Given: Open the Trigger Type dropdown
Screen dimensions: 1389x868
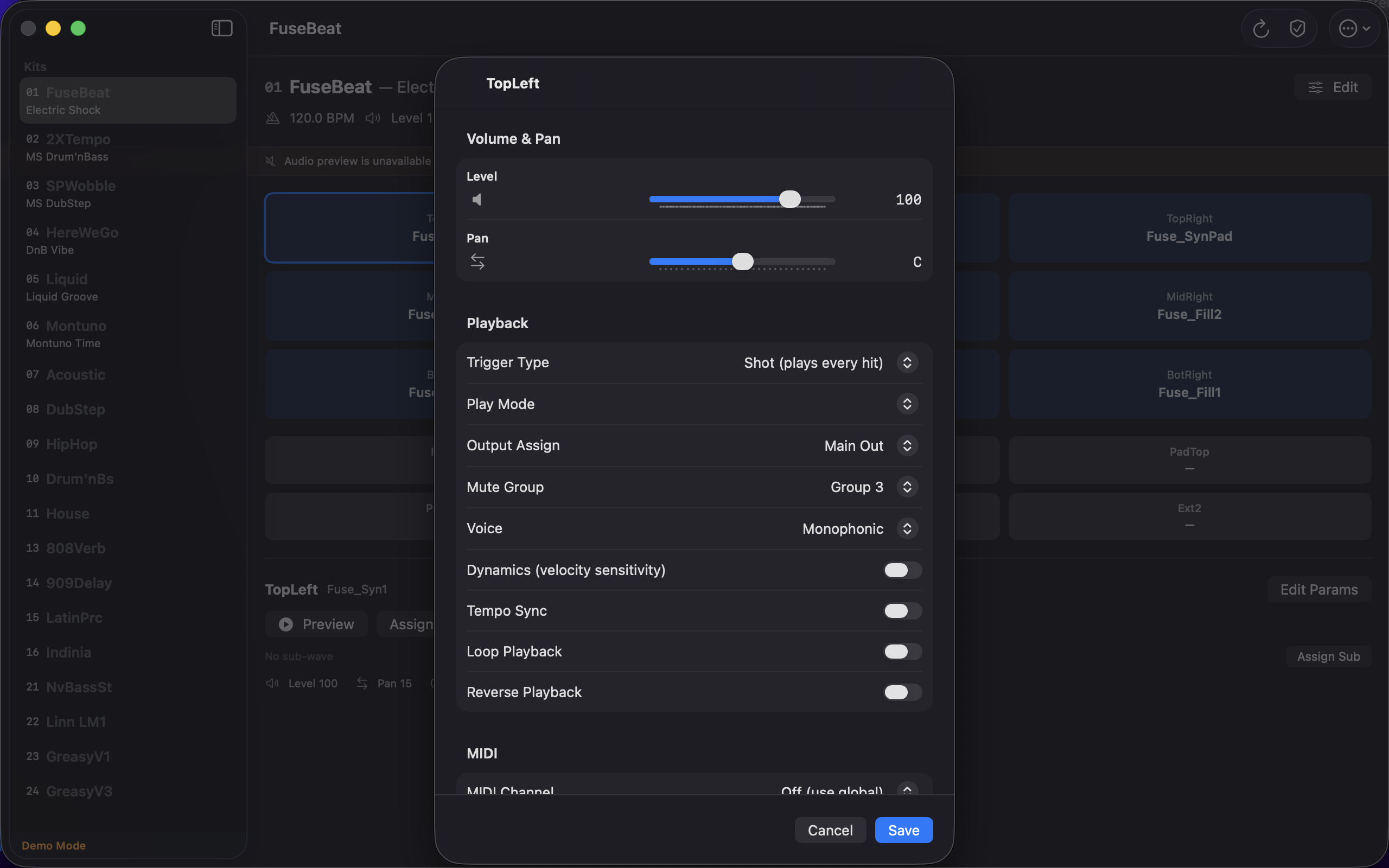Looking at the screenshot, I should point(906,362).
